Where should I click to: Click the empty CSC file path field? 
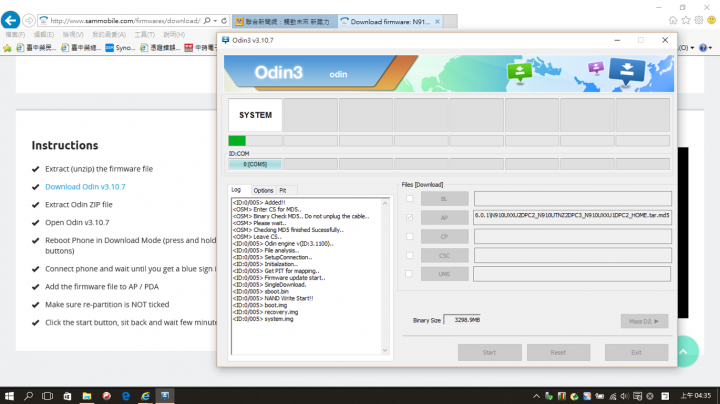click(573, 255)
